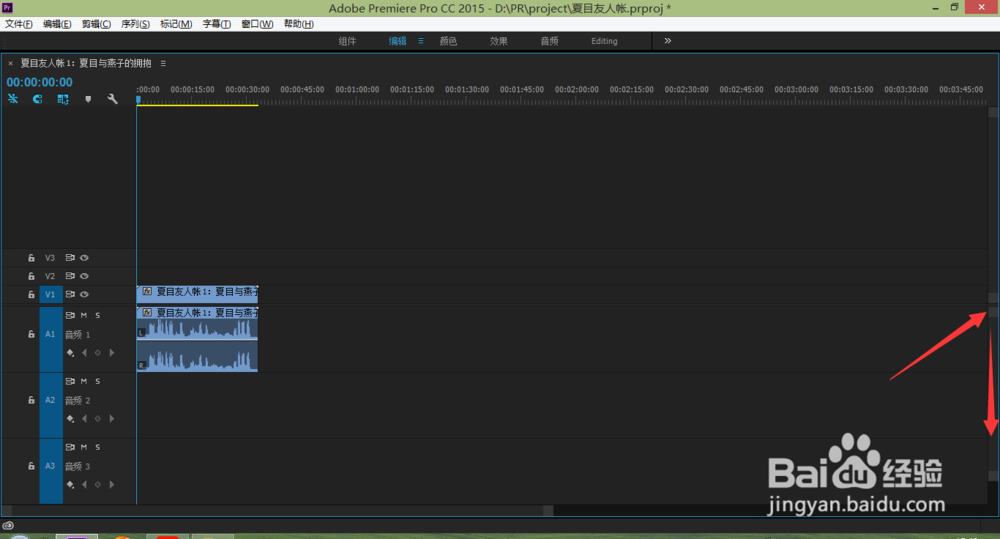Open the 字幕(T) menu
The width and height of the screenshot is (1000, 539).
[x=217, y=24]
